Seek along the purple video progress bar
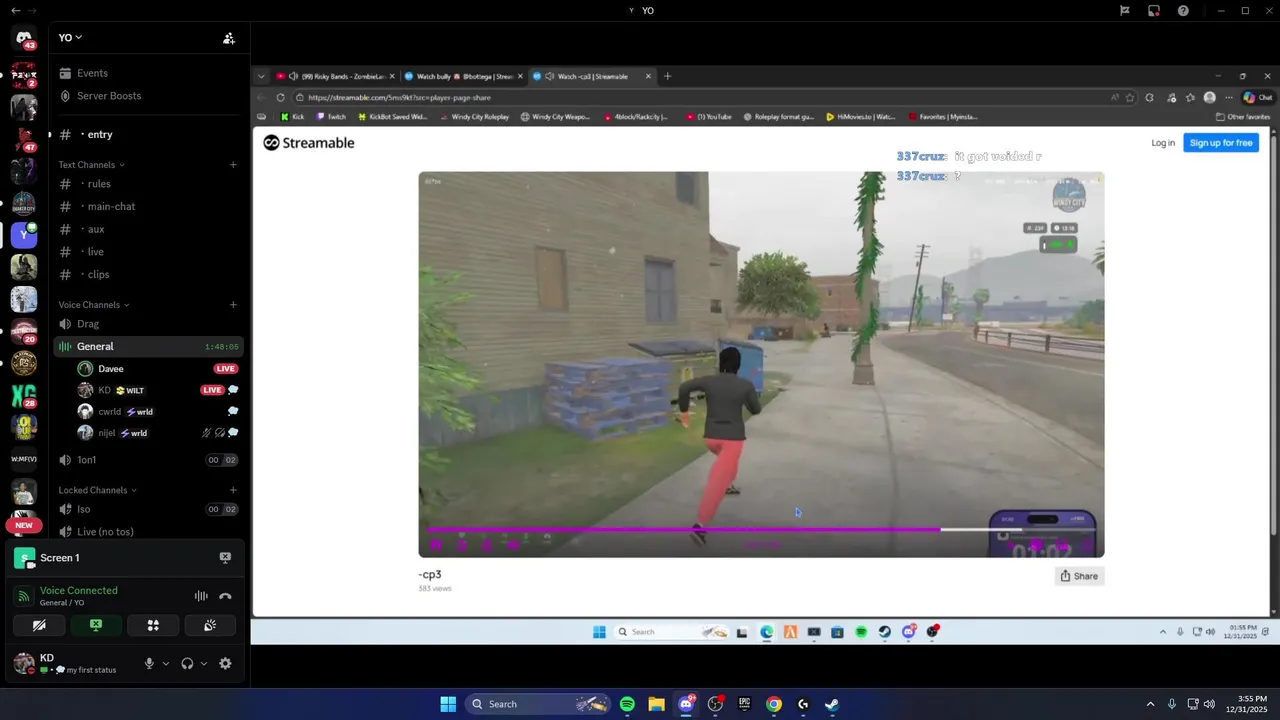Viewport: 1280px width, 720px height. [x=760, y=530]
